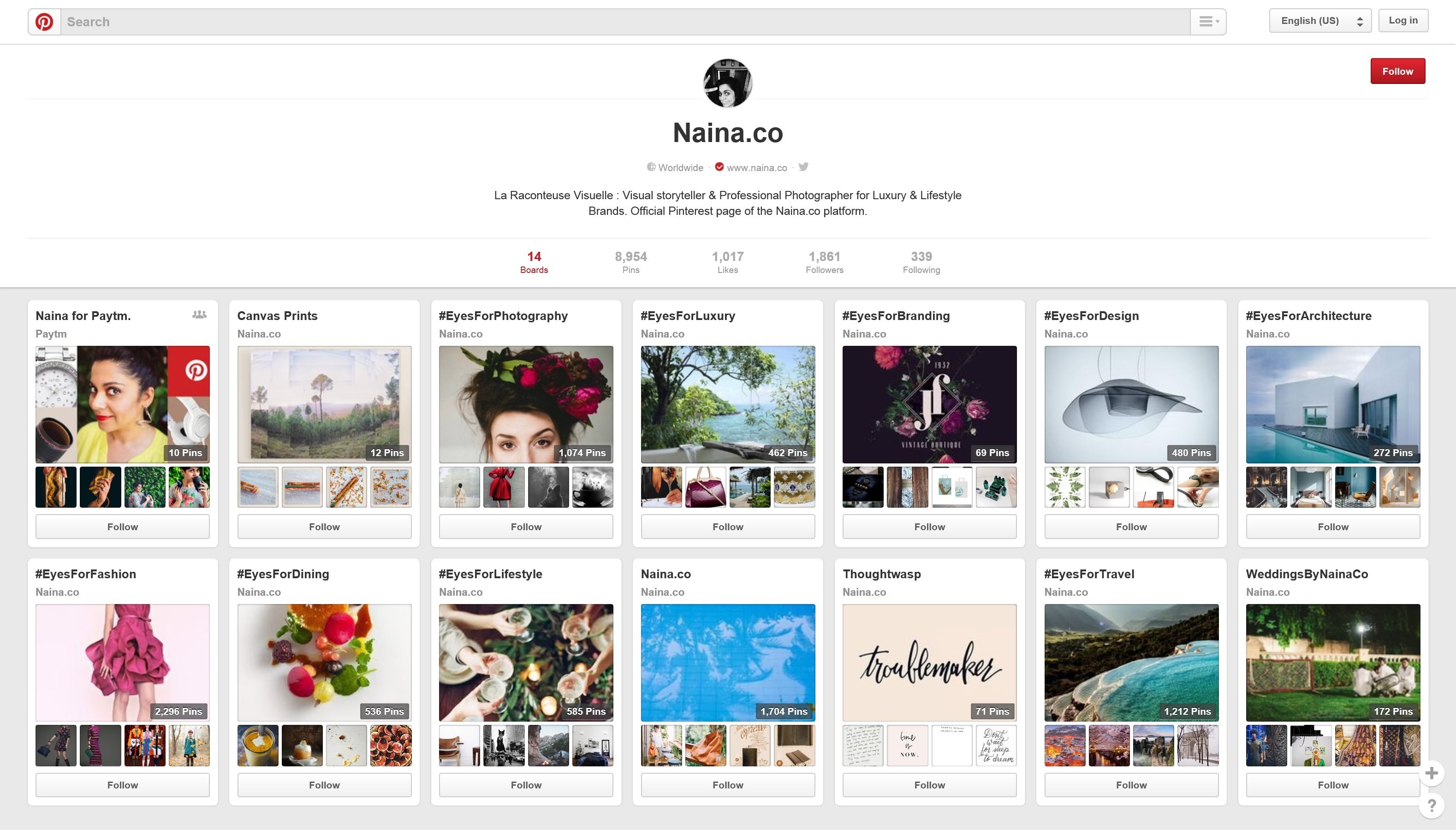Open the Canvas Prints board cover image
Screen dimensions: 1456x830
[324, 404]
